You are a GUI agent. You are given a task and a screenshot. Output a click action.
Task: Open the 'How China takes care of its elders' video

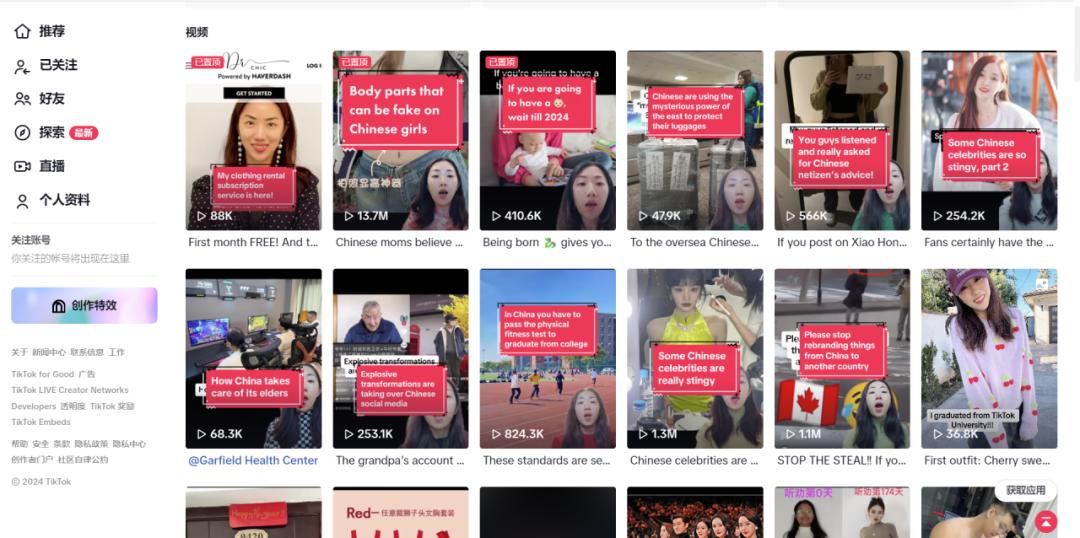click(253, 358)
